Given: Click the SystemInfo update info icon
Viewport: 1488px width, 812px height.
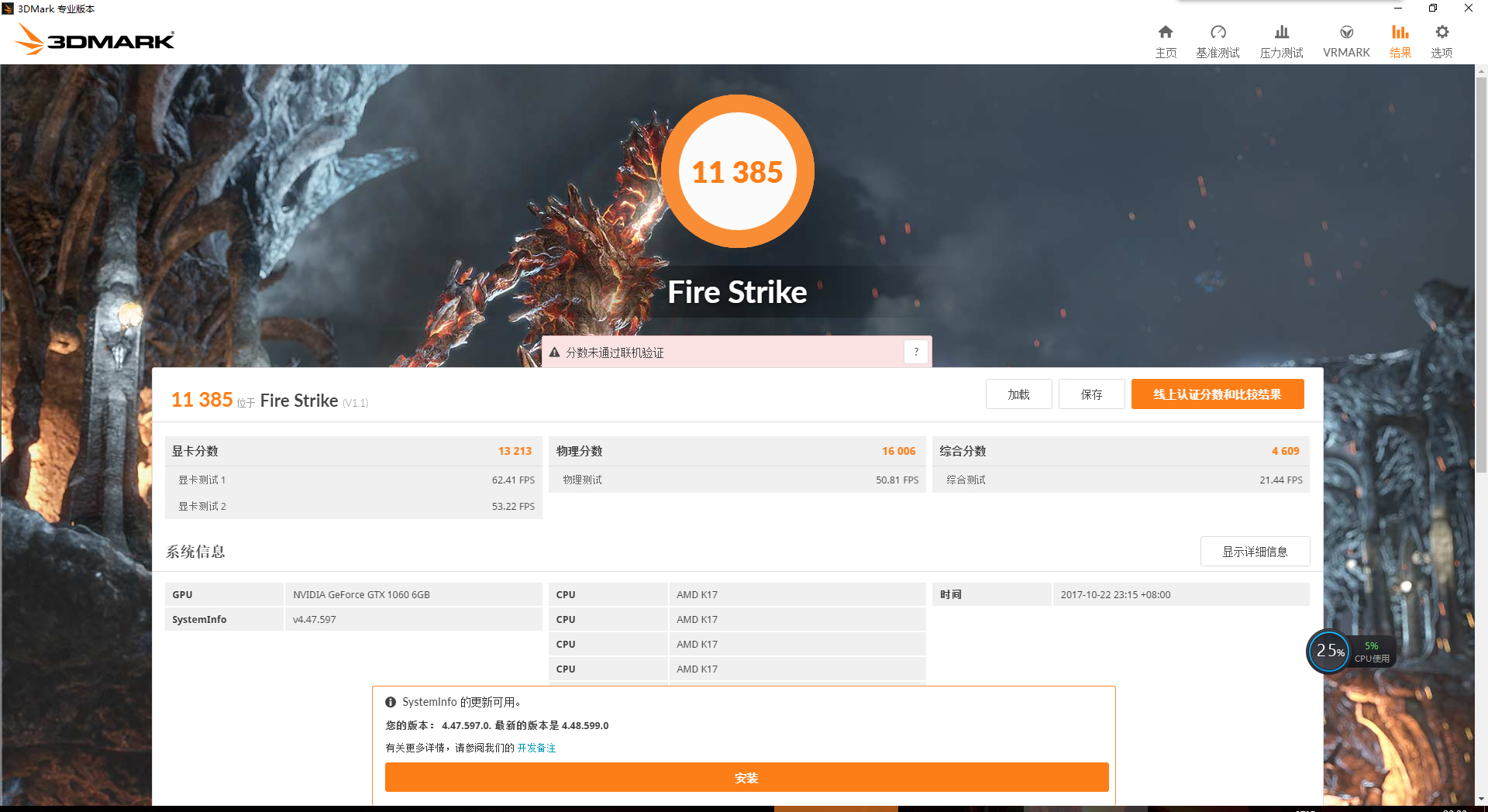Looking at the screenshot, I should 391,702.
